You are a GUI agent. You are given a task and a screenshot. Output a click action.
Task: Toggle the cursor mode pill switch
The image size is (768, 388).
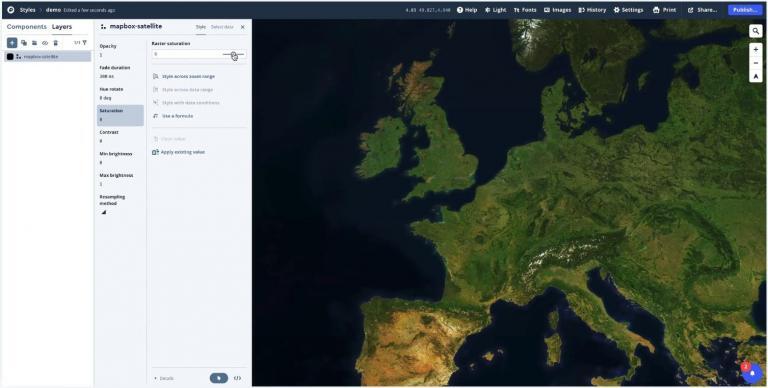(x=219, y=378)
